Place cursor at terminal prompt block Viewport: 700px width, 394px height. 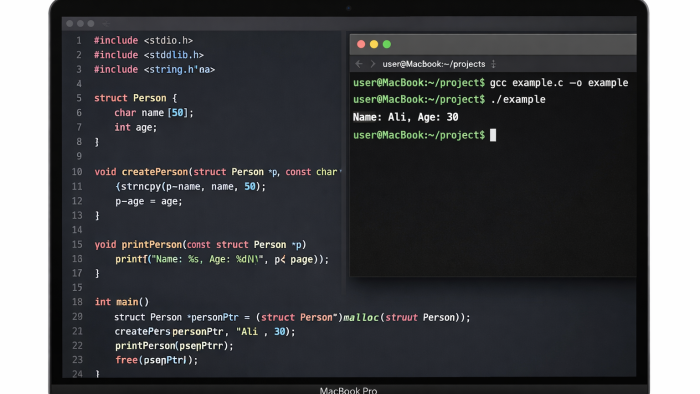point(493,135)
